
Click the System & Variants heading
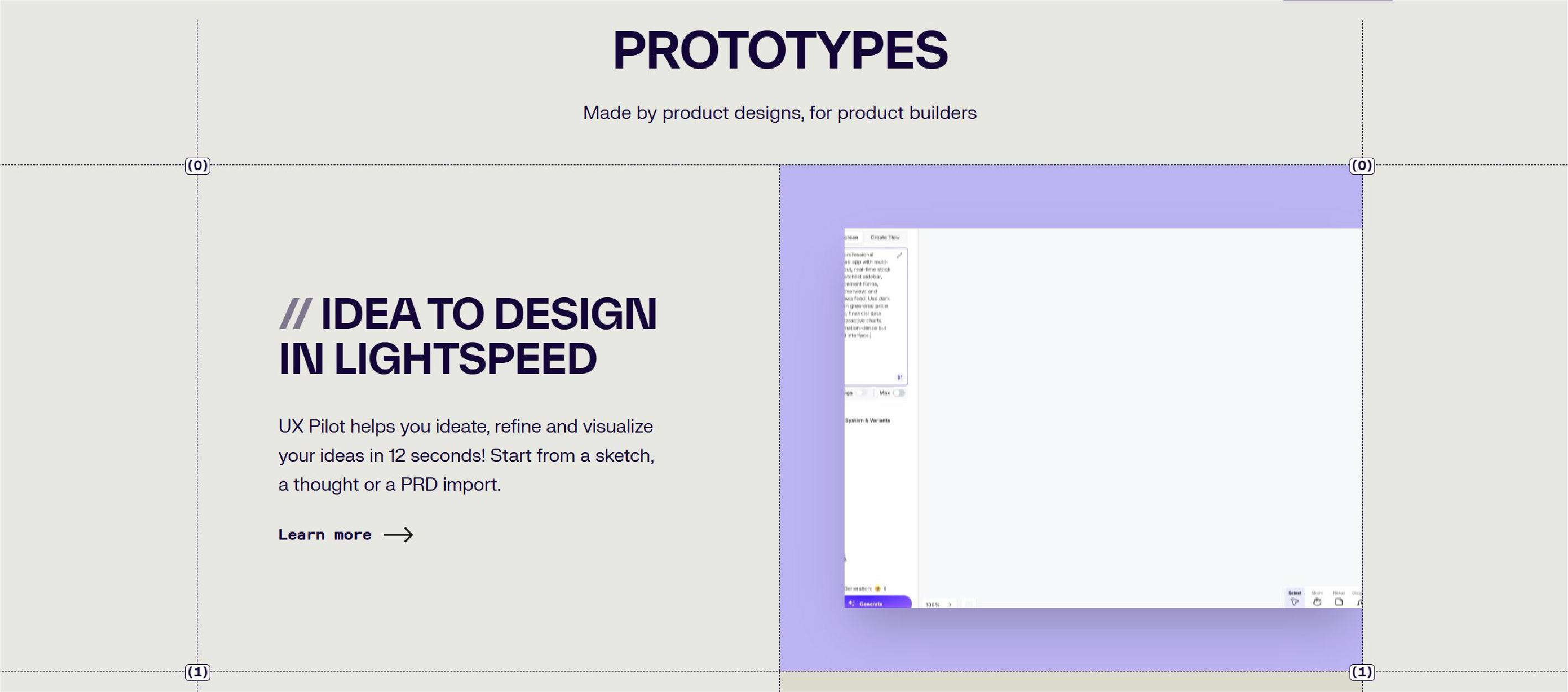pyautogui.click(x=867, y=420)
